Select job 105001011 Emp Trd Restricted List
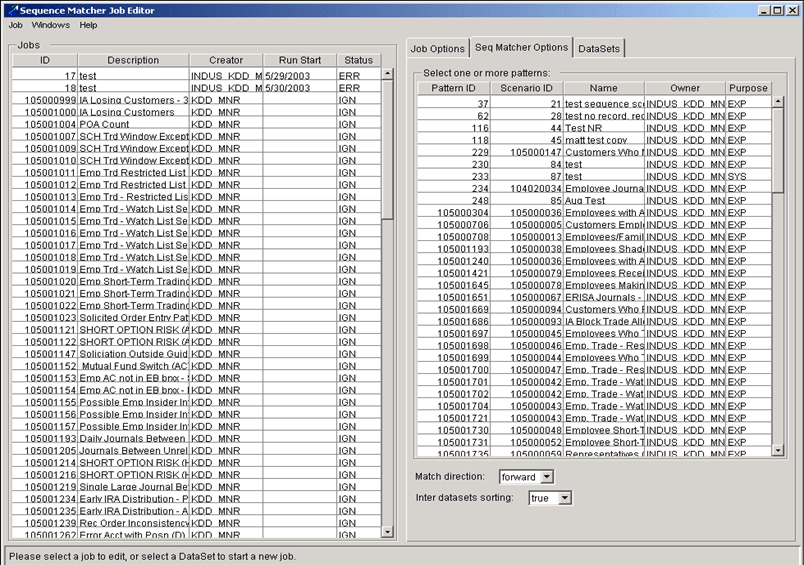The width and height of the screenshot is (804, 565). tap(196, 173)
